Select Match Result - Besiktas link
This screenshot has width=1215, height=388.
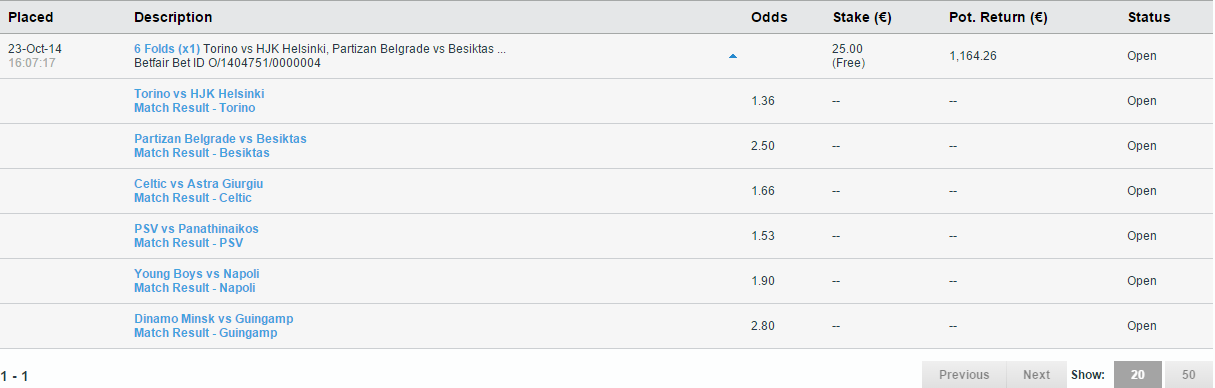(x=202, y=153)
